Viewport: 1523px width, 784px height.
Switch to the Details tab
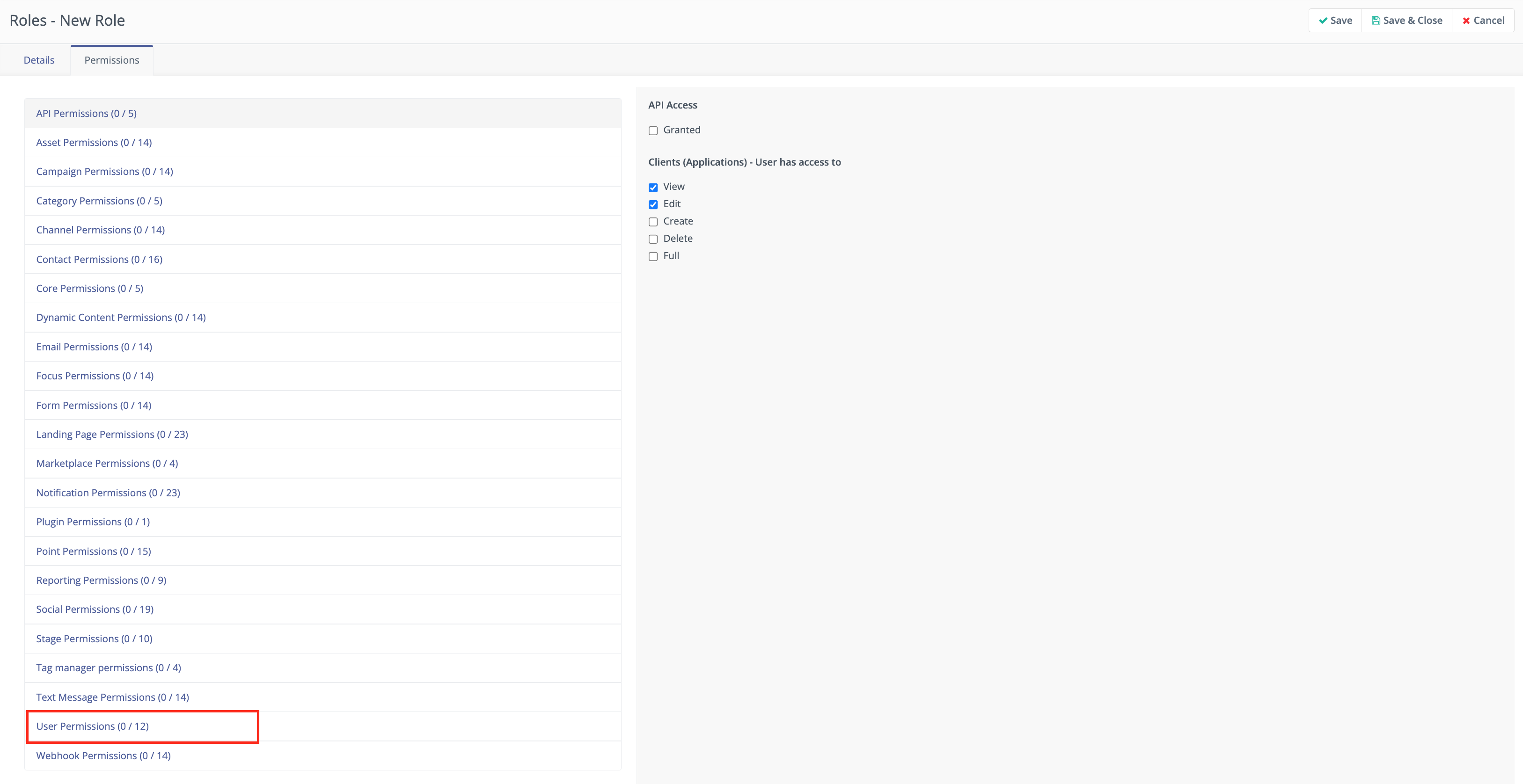(x=39, y=60)
